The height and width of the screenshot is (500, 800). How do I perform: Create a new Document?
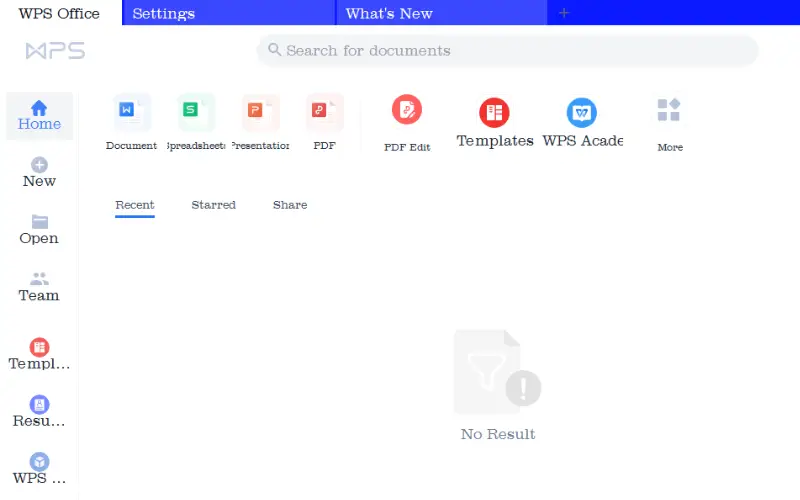[x=131, y=122]
